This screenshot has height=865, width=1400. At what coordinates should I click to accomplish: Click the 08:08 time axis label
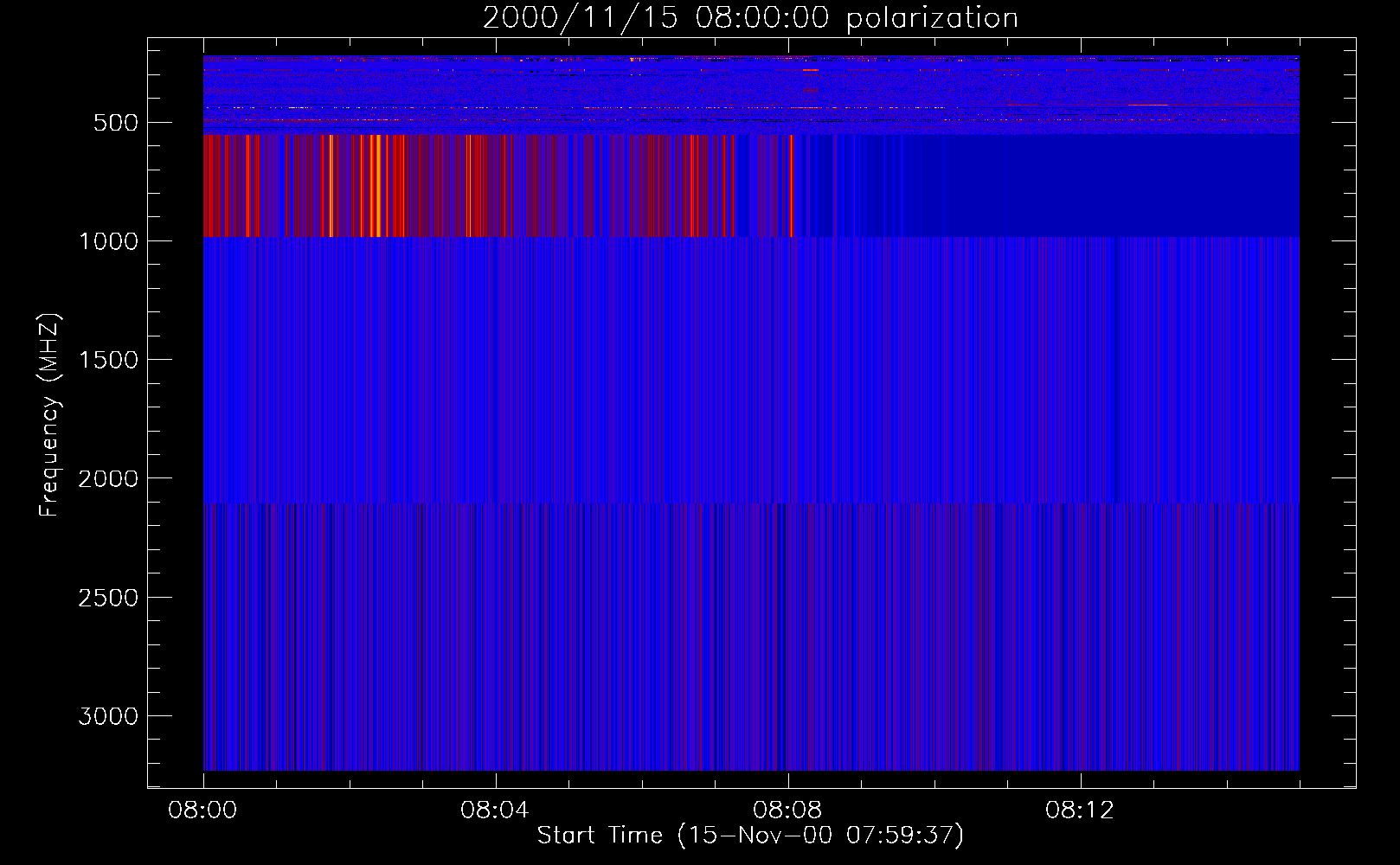click(x=787, y=811)
